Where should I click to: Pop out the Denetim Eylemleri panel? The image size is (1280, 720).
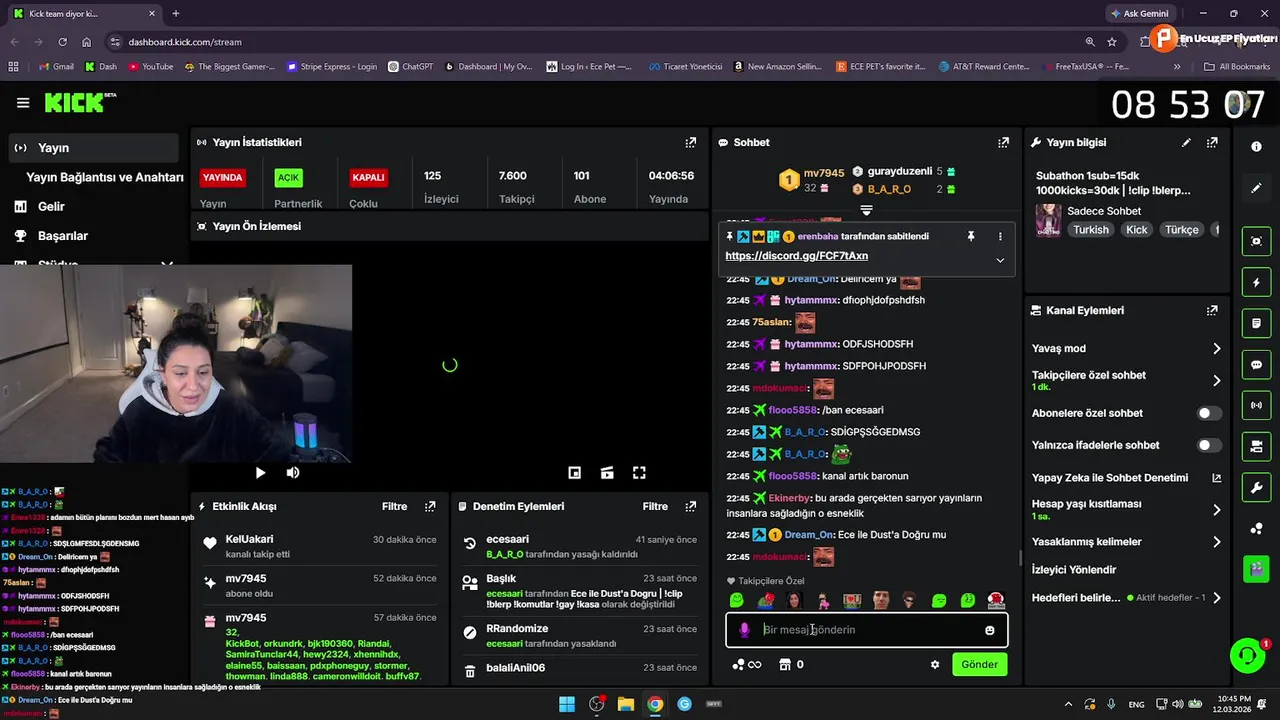(x=690, y=506)
